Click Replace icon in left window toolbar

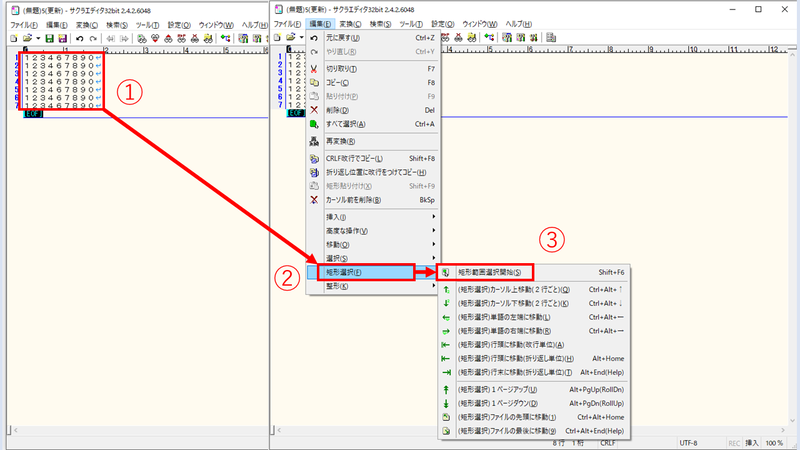click(x=182, y=38)
